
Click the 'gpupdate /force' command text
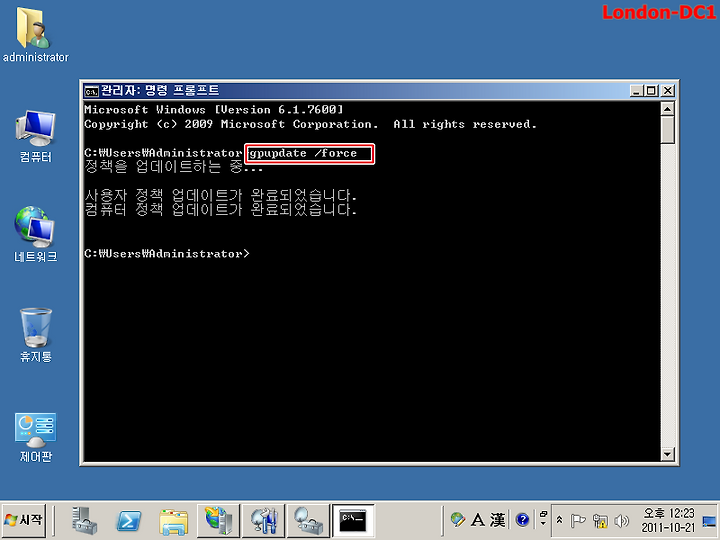coord(303,153)
